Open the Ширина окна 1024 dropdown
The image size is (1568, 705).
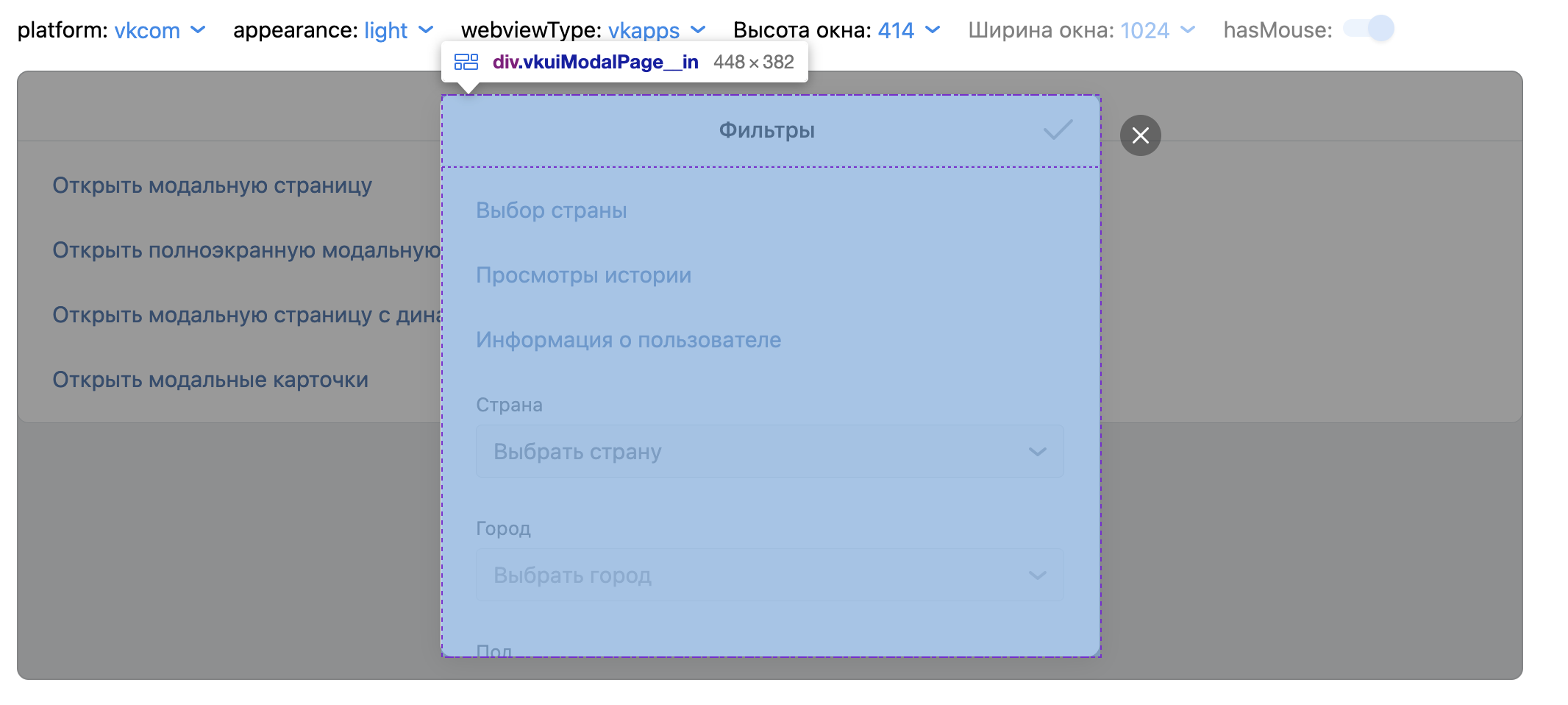pos(1158,30)
